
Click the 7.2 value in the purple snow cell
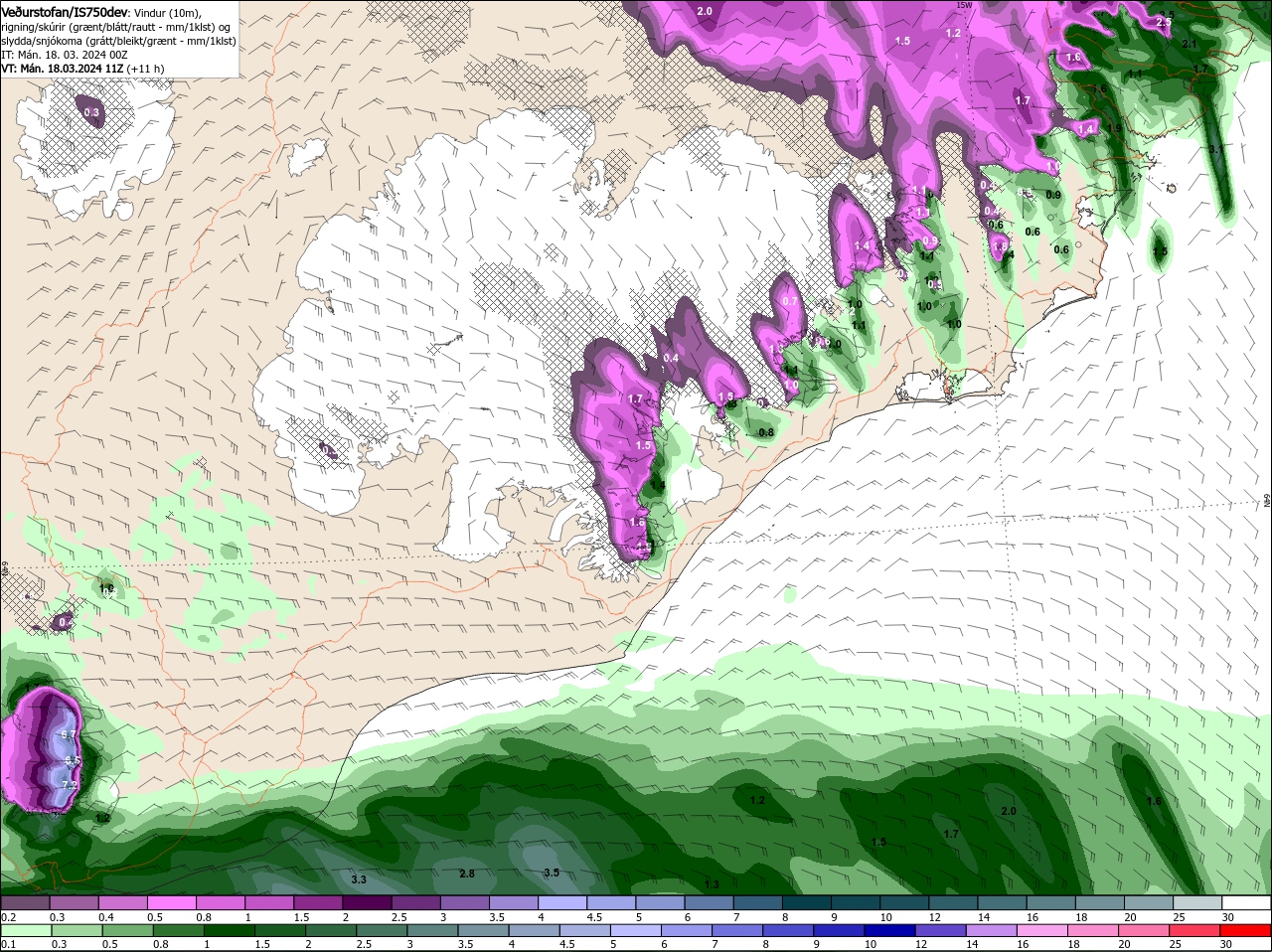[70, 785]
